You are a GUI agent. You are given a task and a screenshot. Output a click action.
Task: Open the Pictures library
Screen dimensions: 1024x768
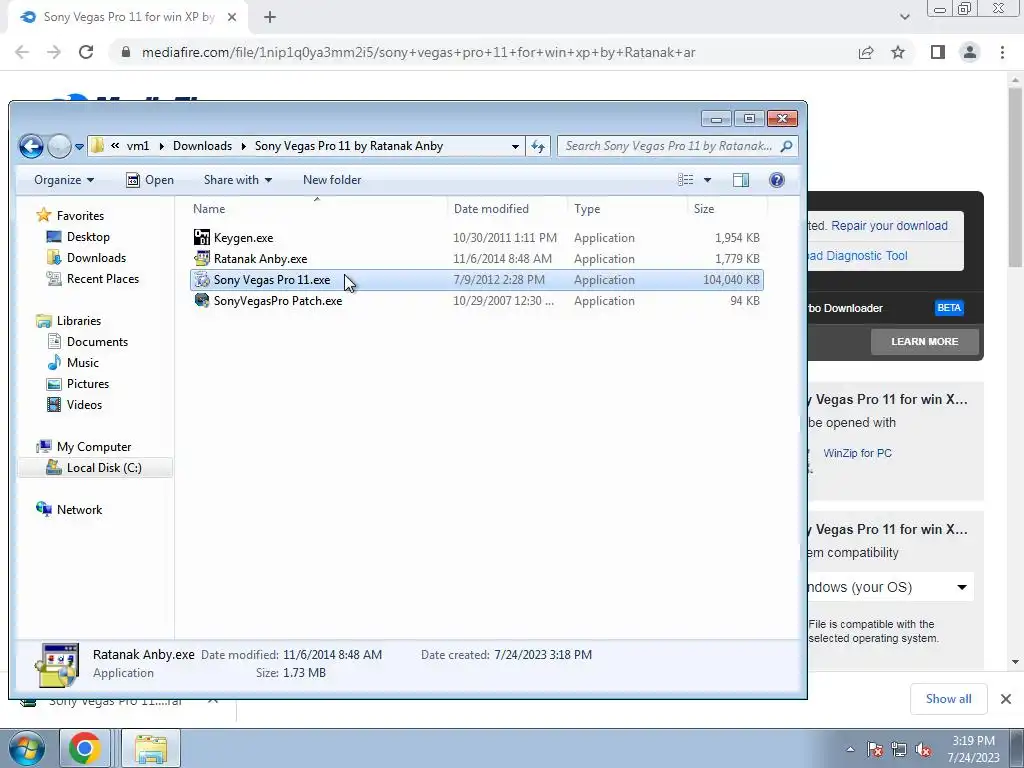point(78,383)
